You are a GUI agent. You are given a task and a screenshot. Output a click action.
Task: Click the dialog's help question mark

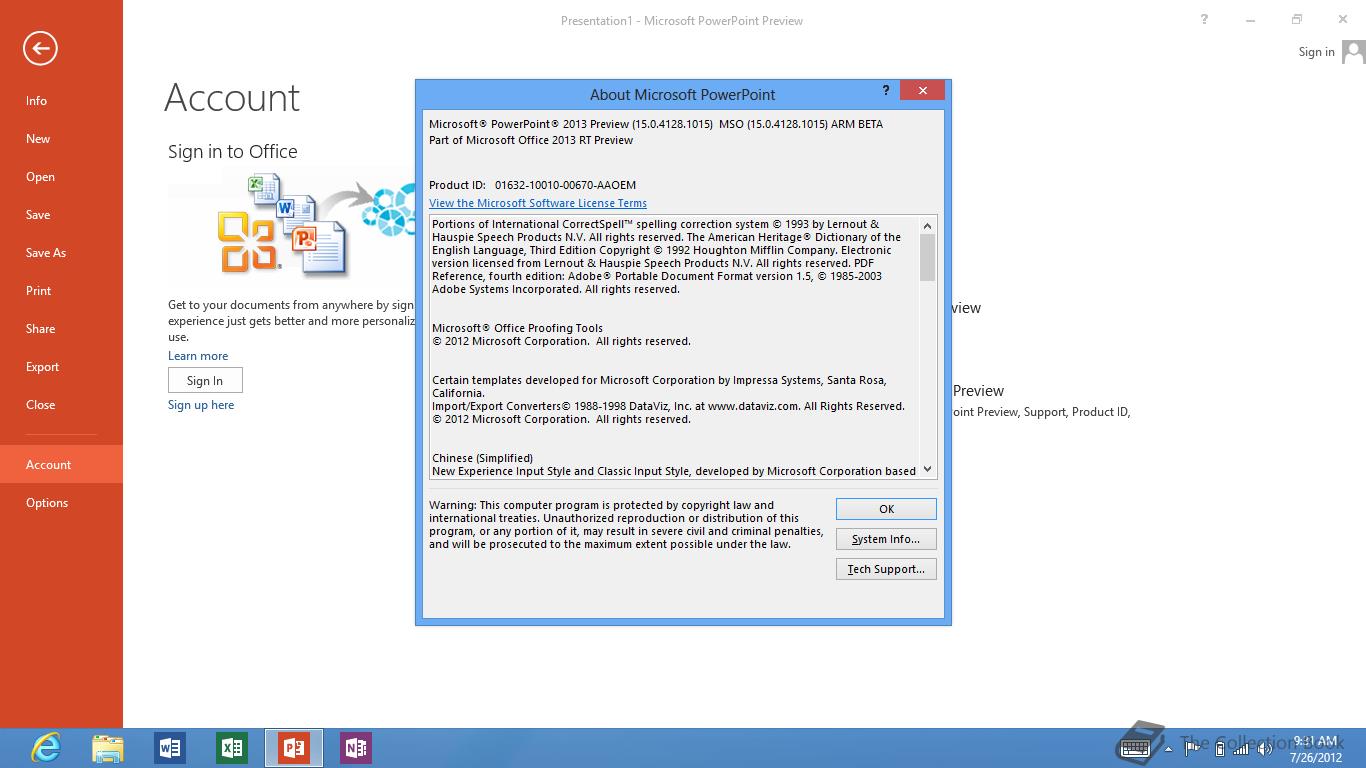coord(886,91)
